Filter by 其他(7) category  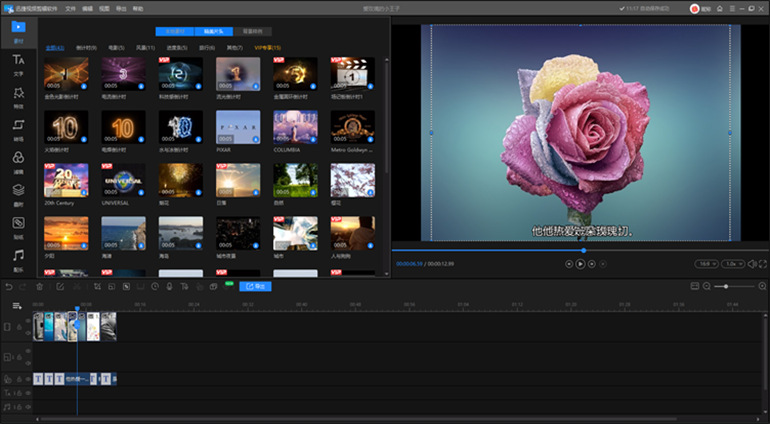point(235,48)
